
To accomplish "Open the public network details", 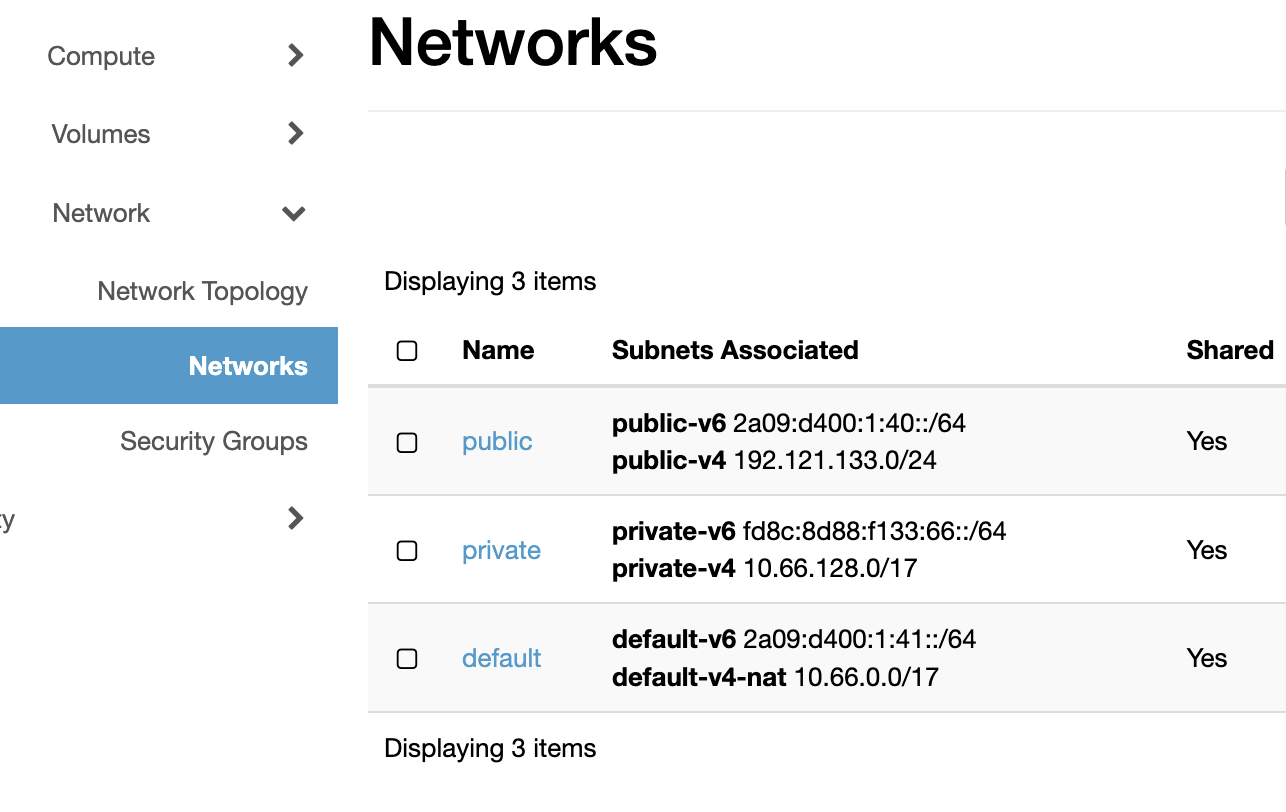I will [x=497, y=441].
